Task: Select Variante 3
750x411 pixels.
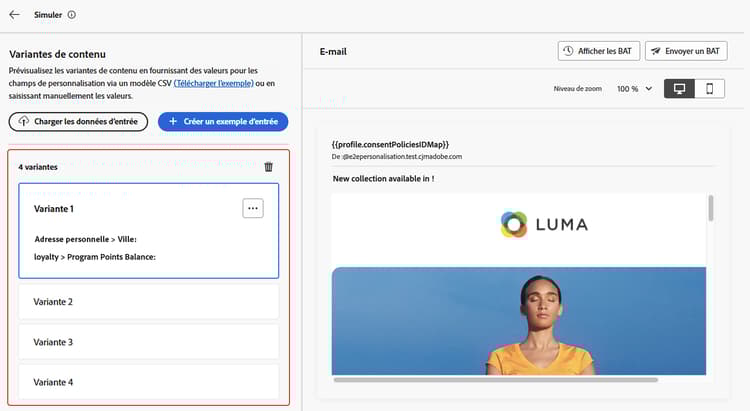Action: (x=149, y=342)
